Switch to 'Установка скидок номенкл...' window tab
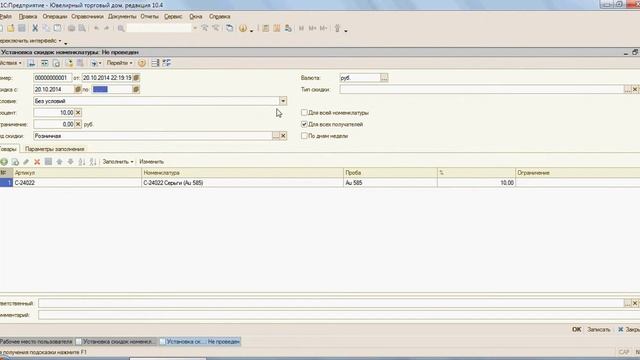This screenshot has height=360, width=640. click(x=116, y=342)
